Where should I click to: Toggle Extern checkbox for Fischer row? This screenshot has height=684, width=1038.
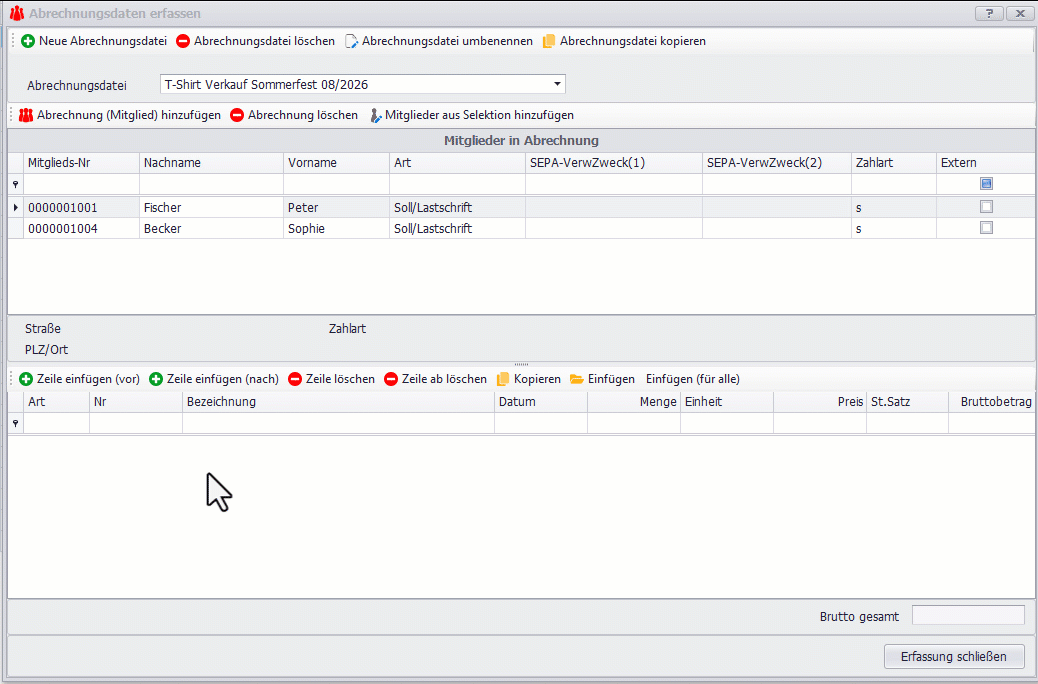986,207
